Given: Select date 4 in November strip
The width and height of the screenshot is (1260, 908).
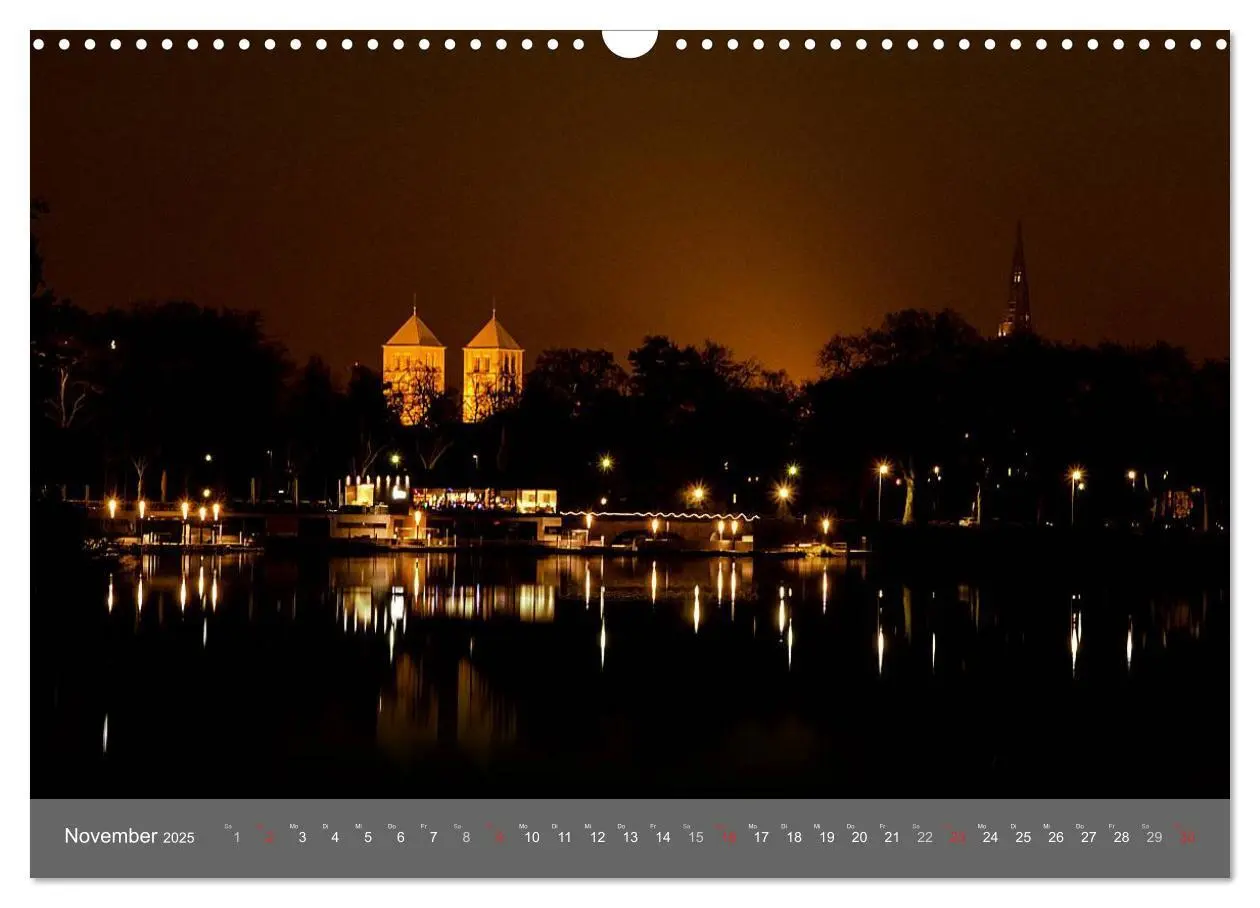Looking at the screenshot, I should [x=335, y=837].
